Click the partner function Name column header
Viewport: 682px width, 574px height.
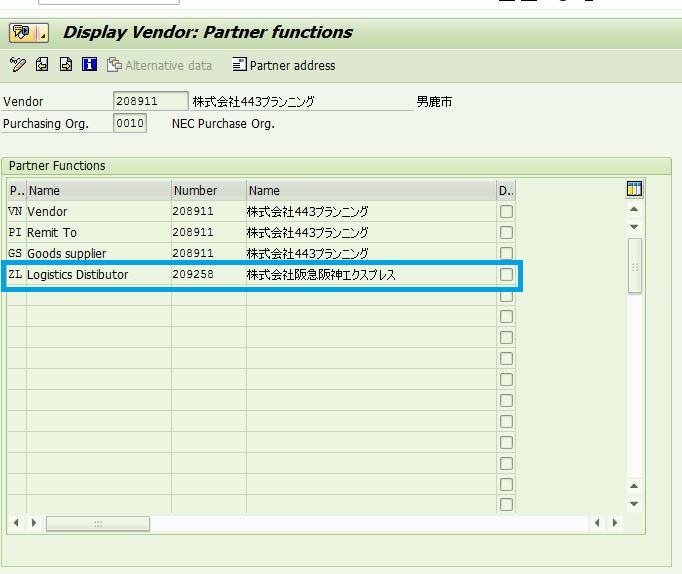[x=98, y=190]
